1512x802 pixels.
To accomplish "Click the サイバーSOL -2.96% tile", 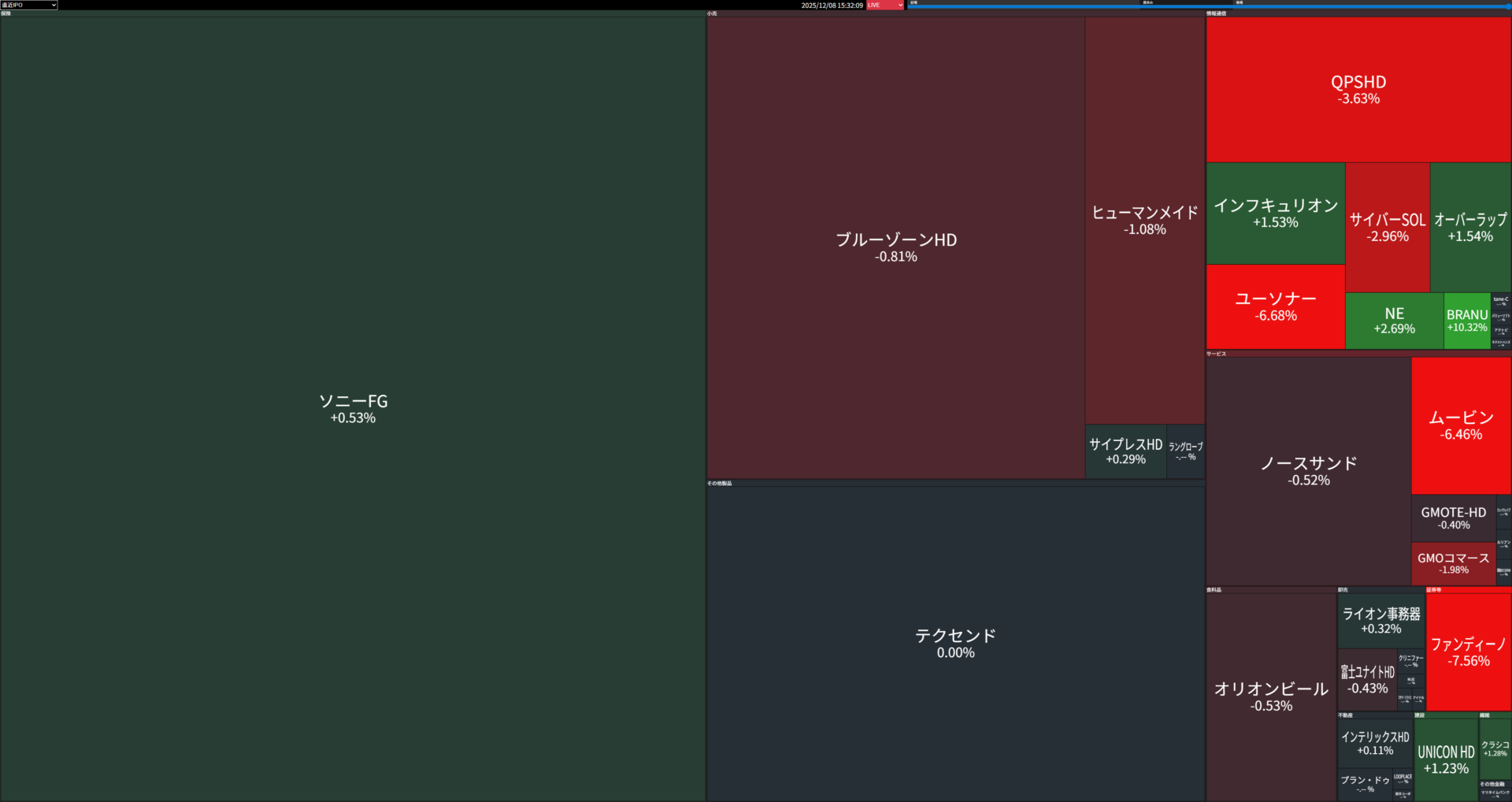I will click(x=1387, y=227).
